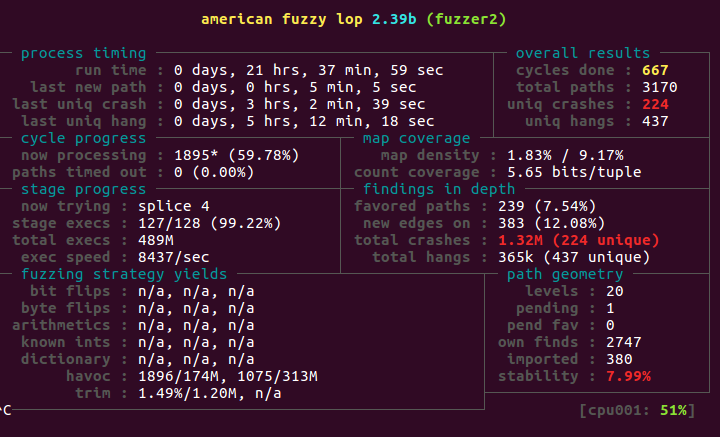Click the imported value 380

pyautogui.click(x=619, y=359)
